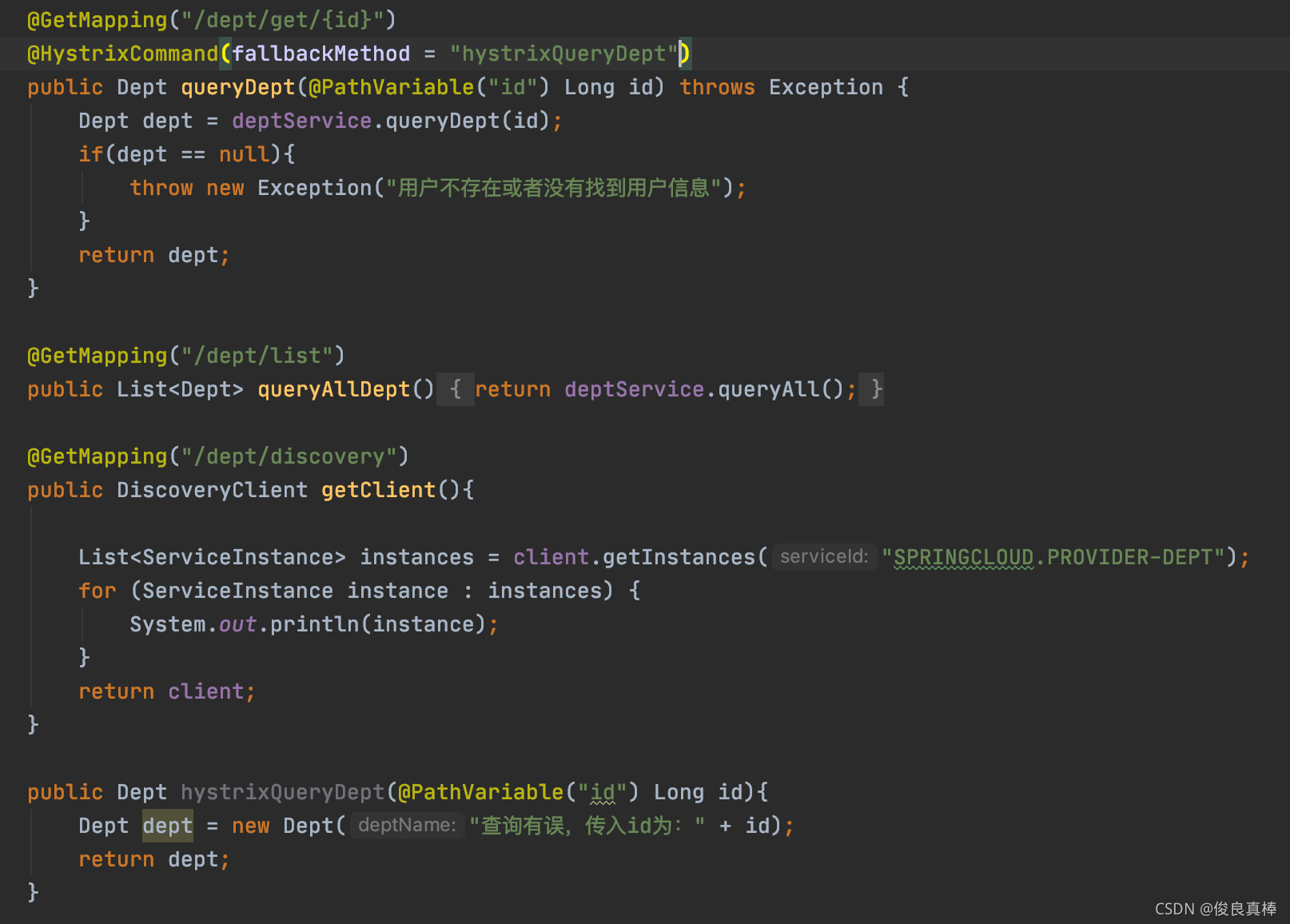
Task: Click the "/dept/list" mapping path
Action: tap(257, 356)
